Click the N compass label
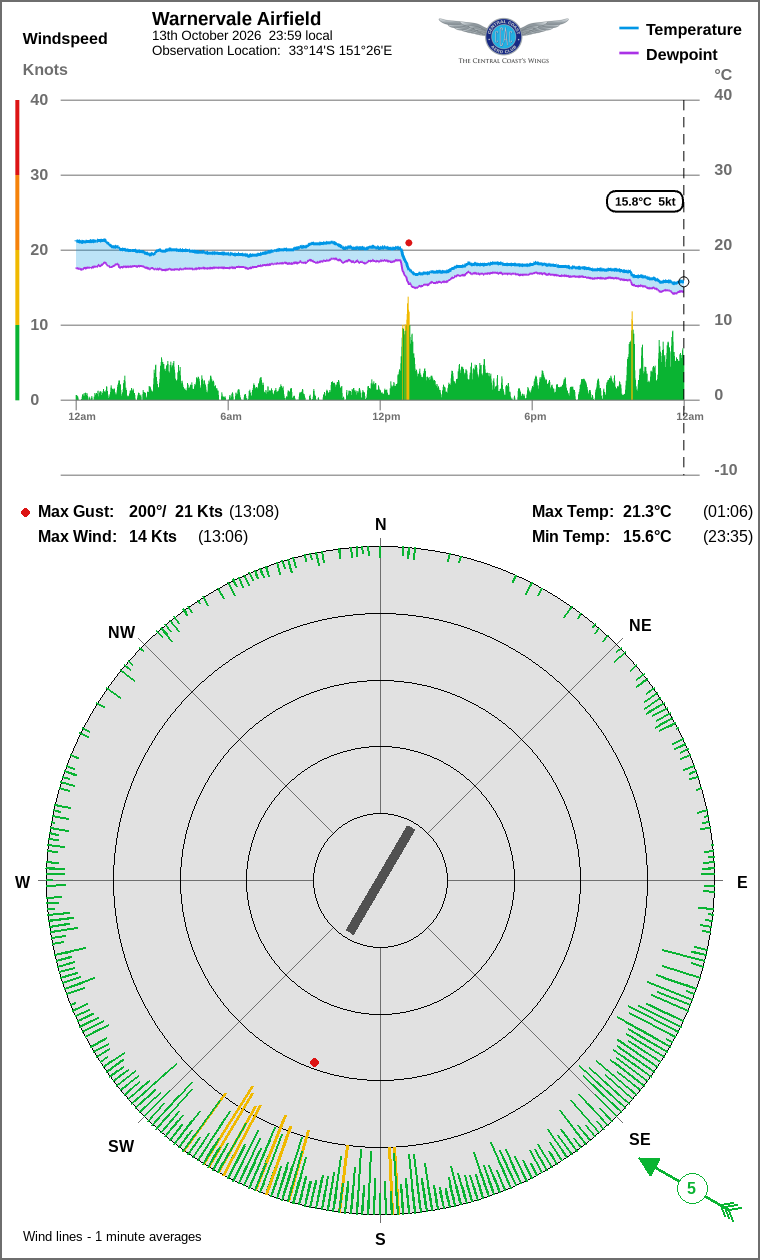 tap(380, 525)
